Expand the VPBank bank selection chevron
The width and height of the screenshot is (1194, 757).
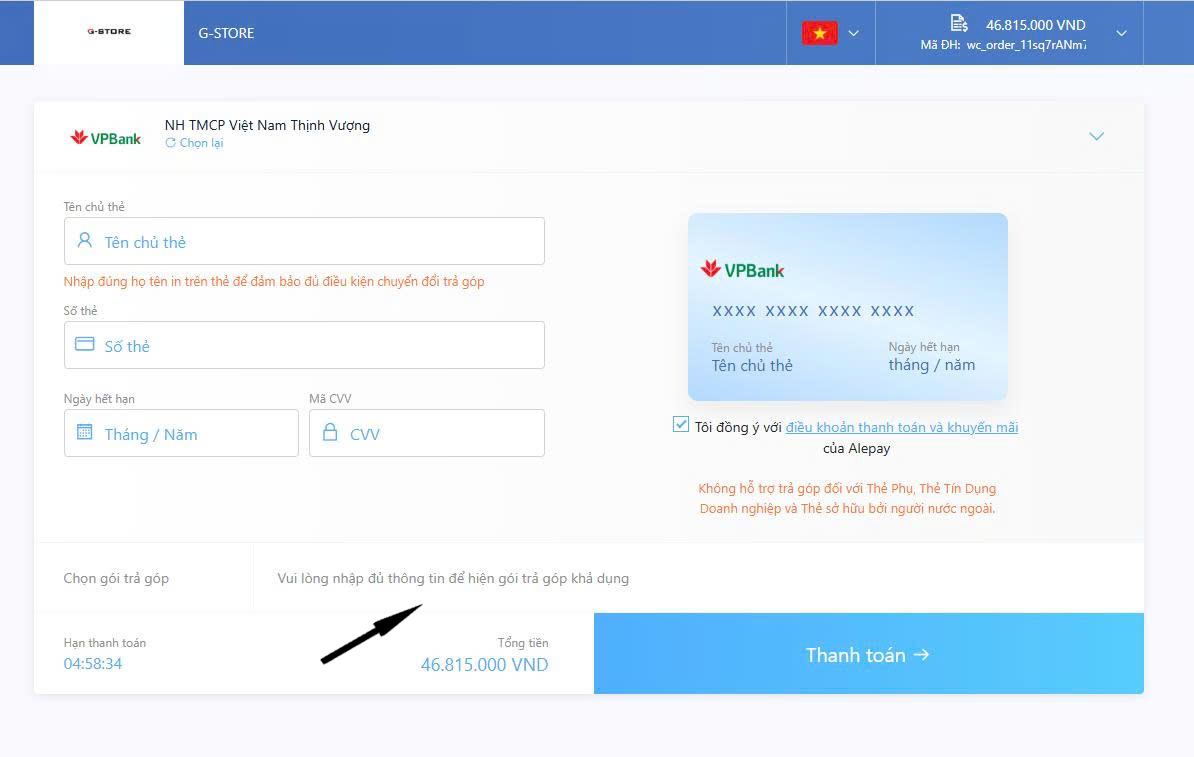[1096, 136]
